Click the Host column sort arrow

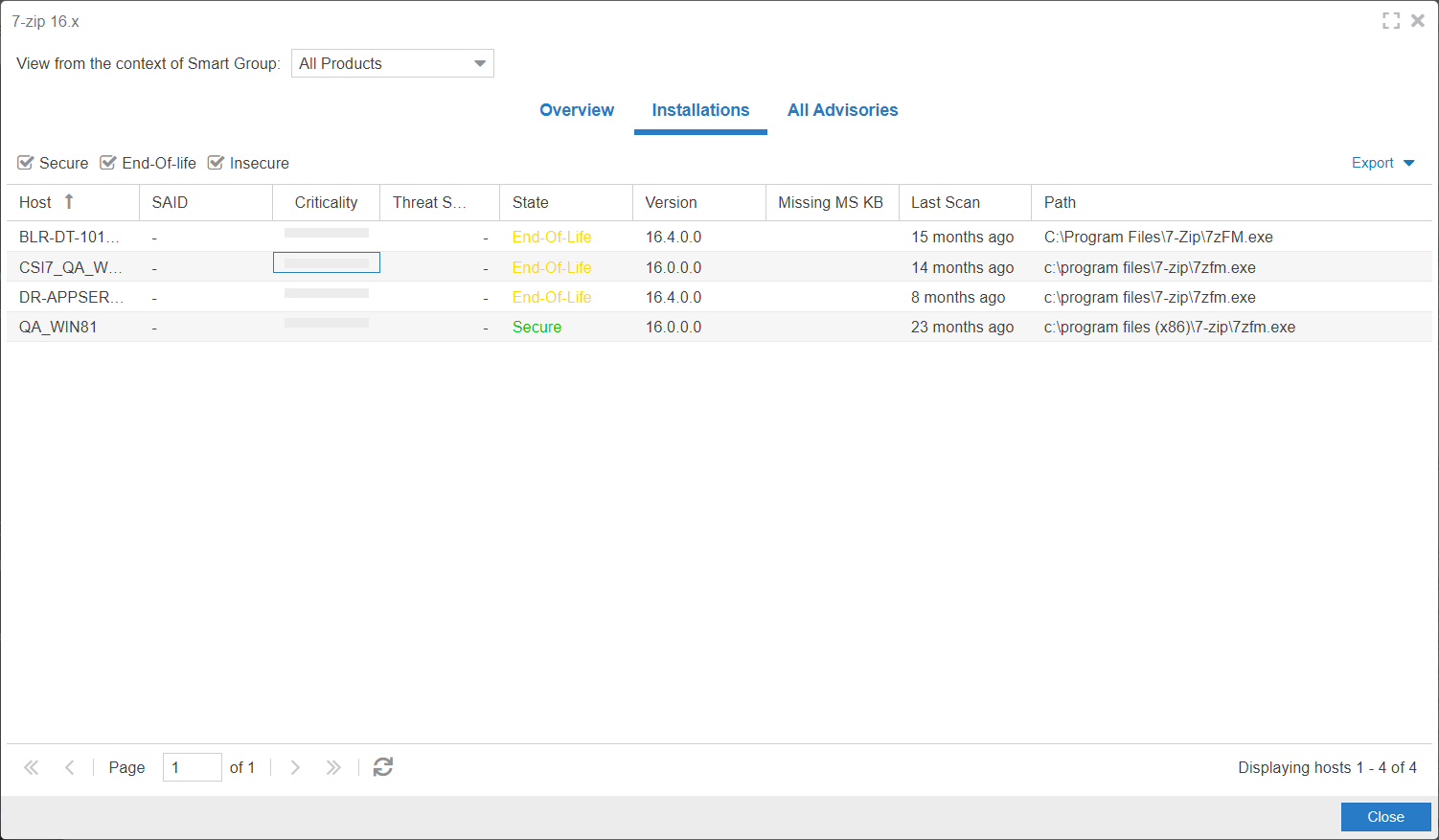click(x=69, y=202)
